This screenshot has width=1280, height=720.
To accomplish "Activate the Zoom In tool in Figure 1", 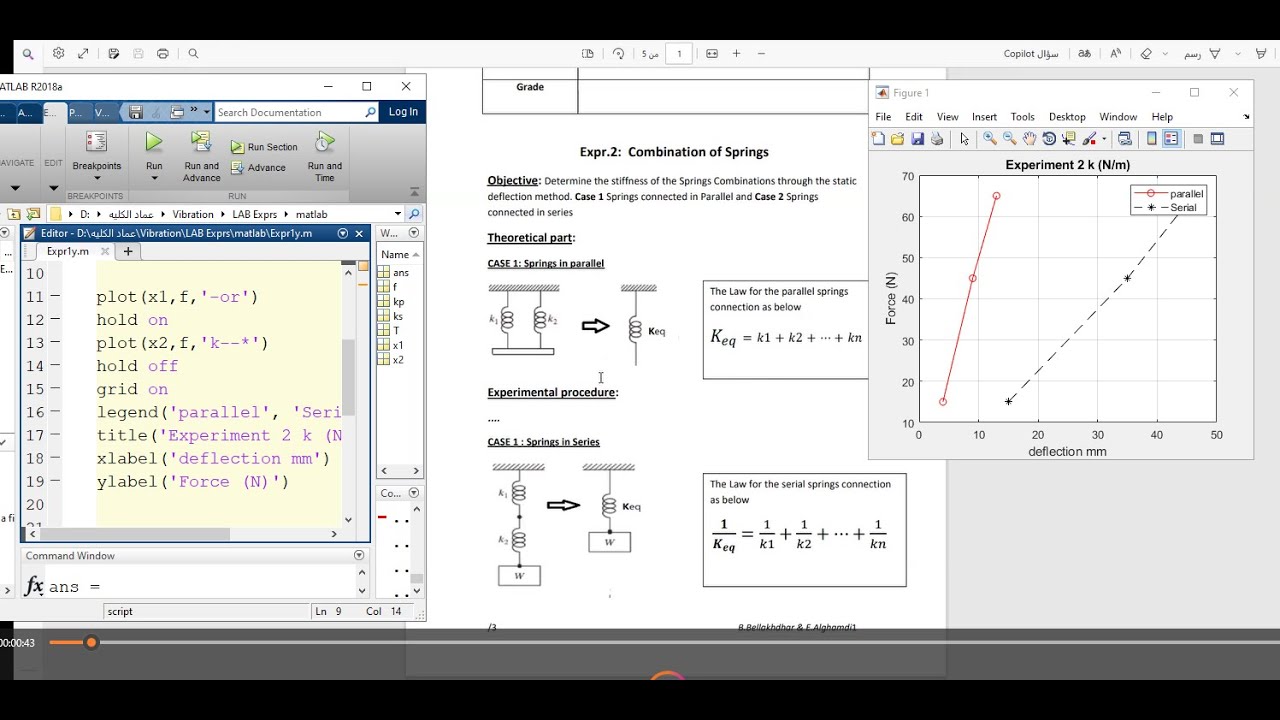I will pyautogui.click(x=990, y=139).
